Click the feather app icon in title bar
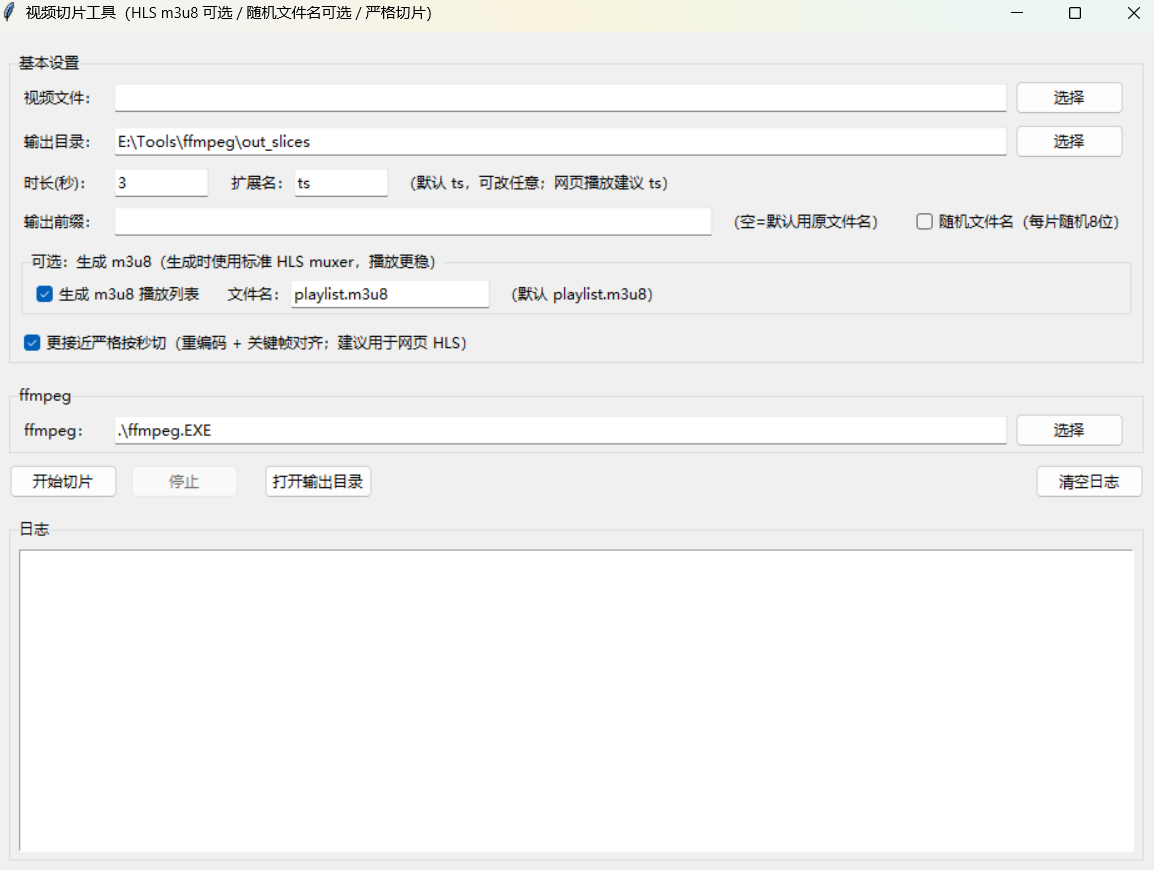This screenshot has width=1154, height=870. tap(11, 13)
